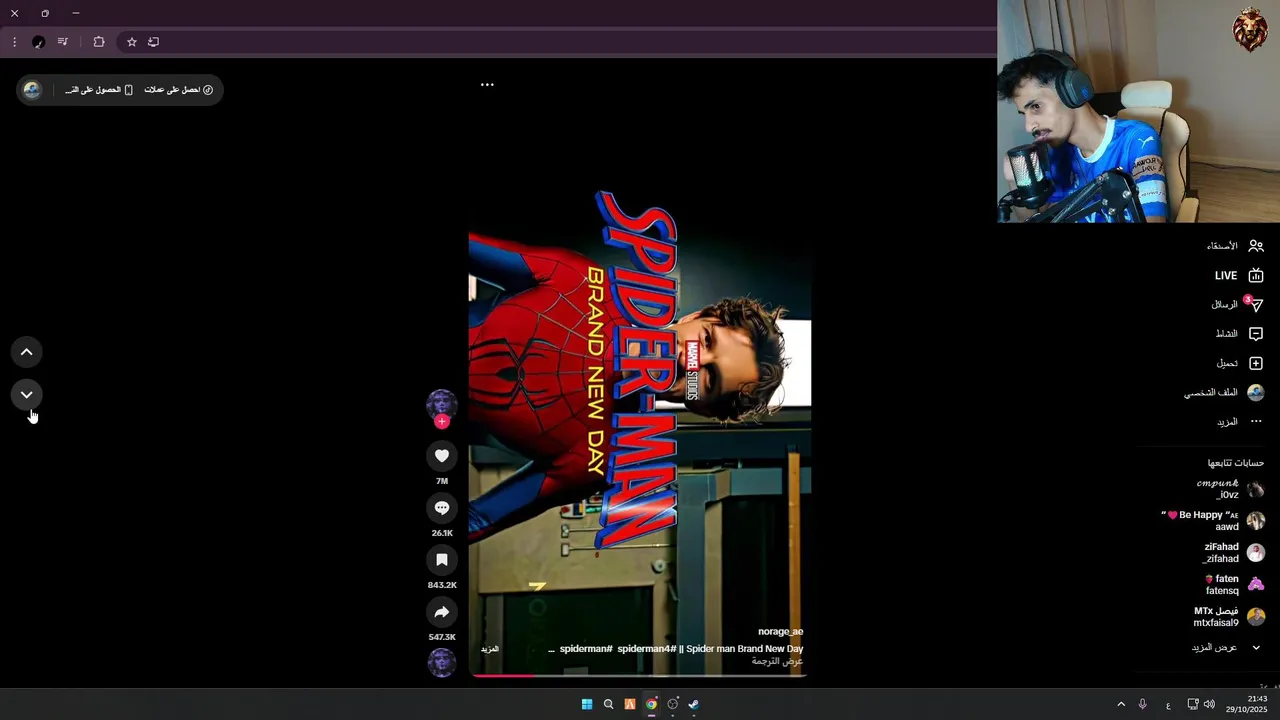Open the orange A app in taskbar

(629, 704)
